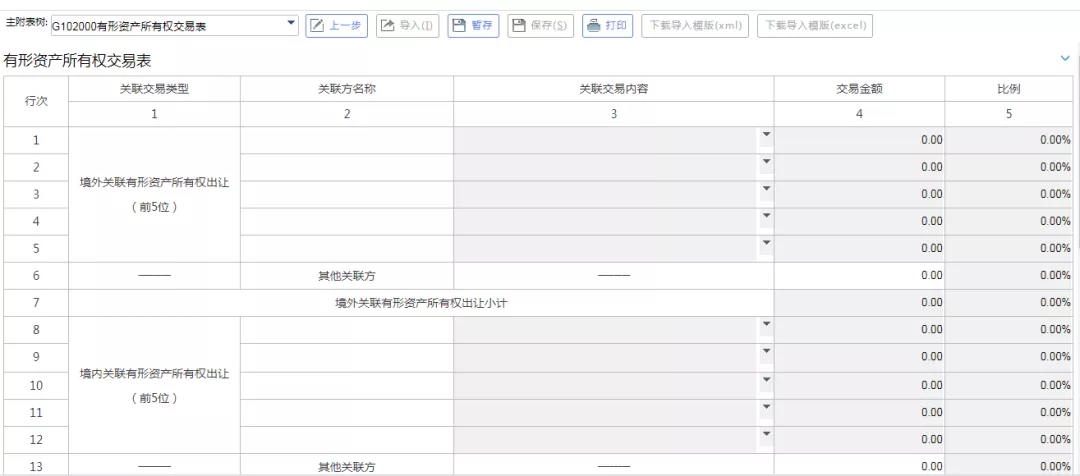This screenshot has height=476, width=1080.
Task: Open row 1 关联交易内容 dropdown arrow
Action: (766, 135)
